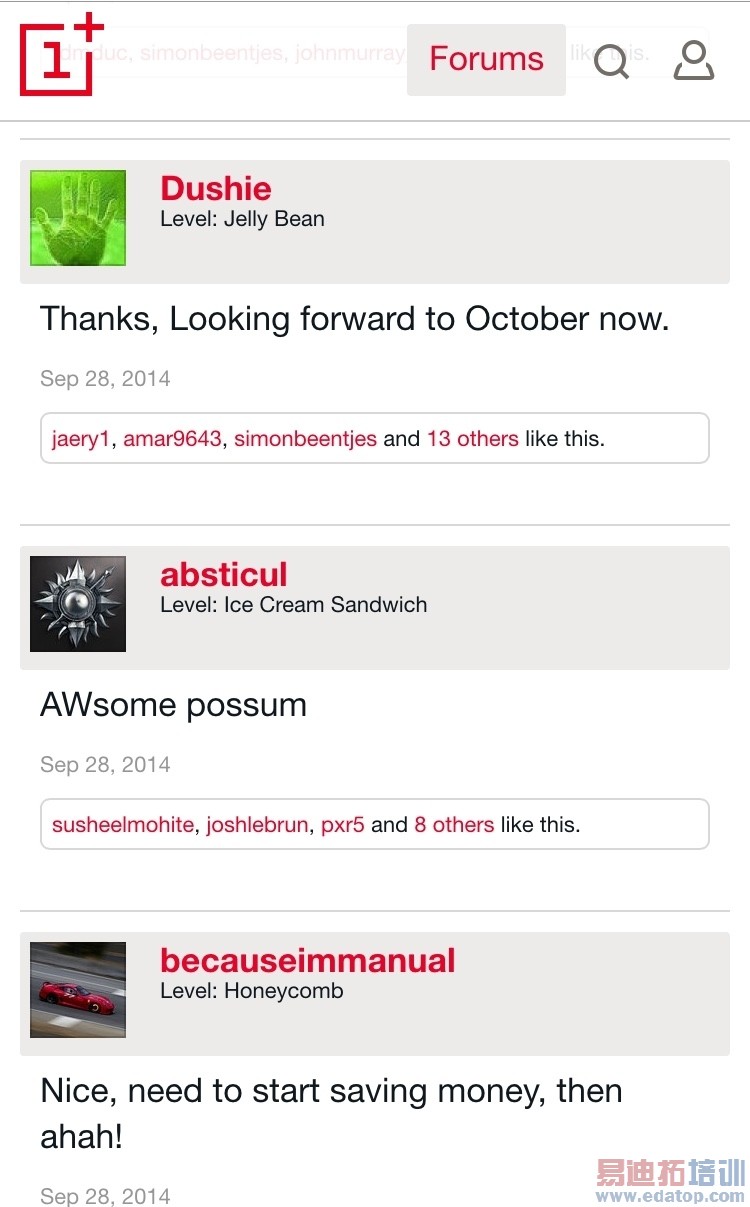Viewport: 750px width, 1207px height.
Task: Open absticul's username profile link
Action: tap(224, 575)
